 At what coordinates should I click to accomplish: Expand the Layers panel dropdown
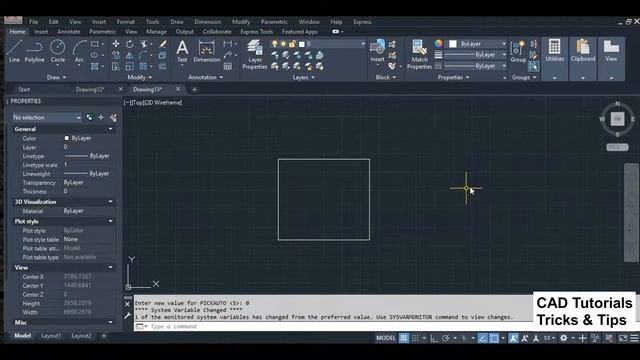click(x=303, y=77)
